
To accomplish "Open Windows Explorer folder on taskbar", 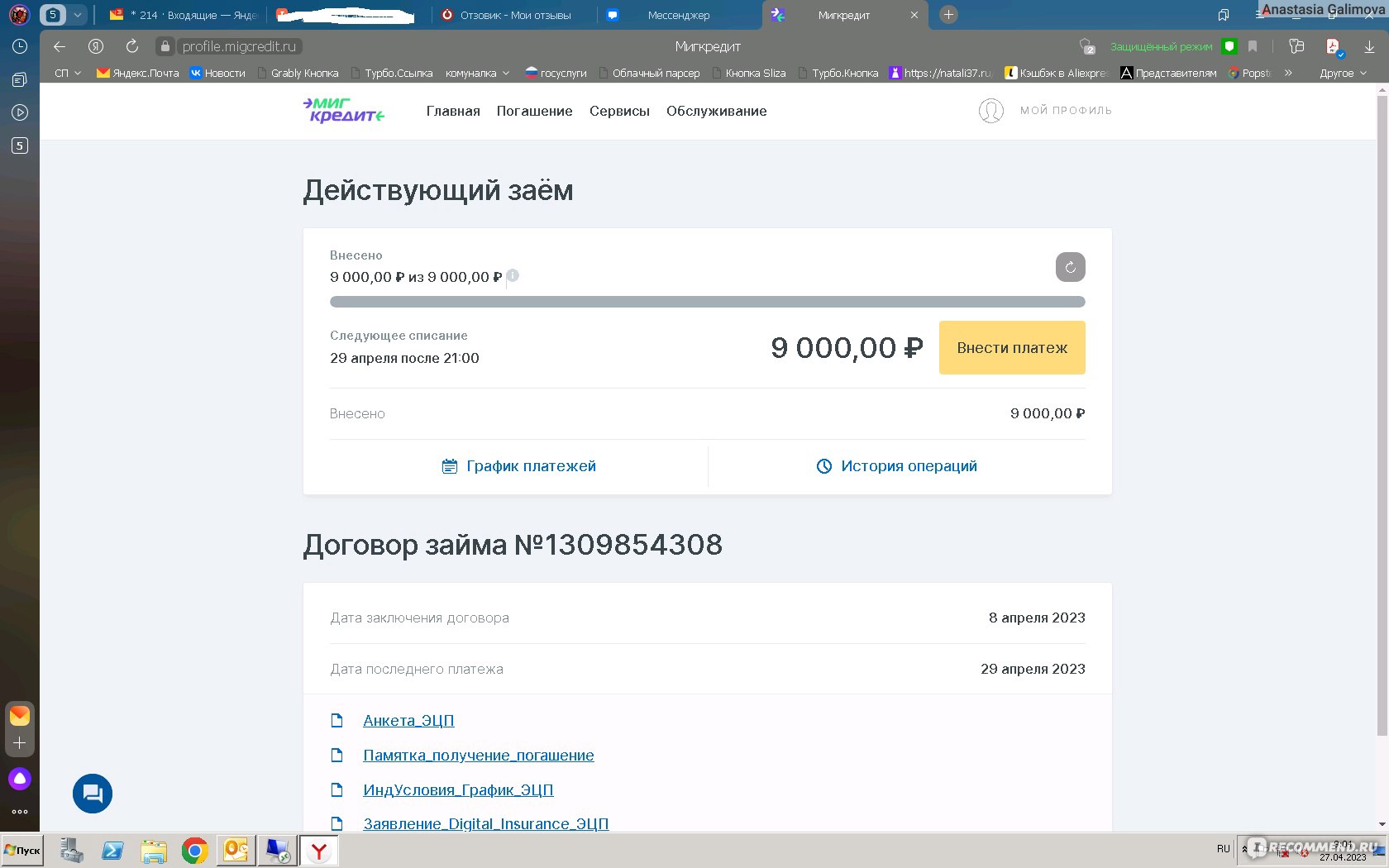I will (154, 851).
